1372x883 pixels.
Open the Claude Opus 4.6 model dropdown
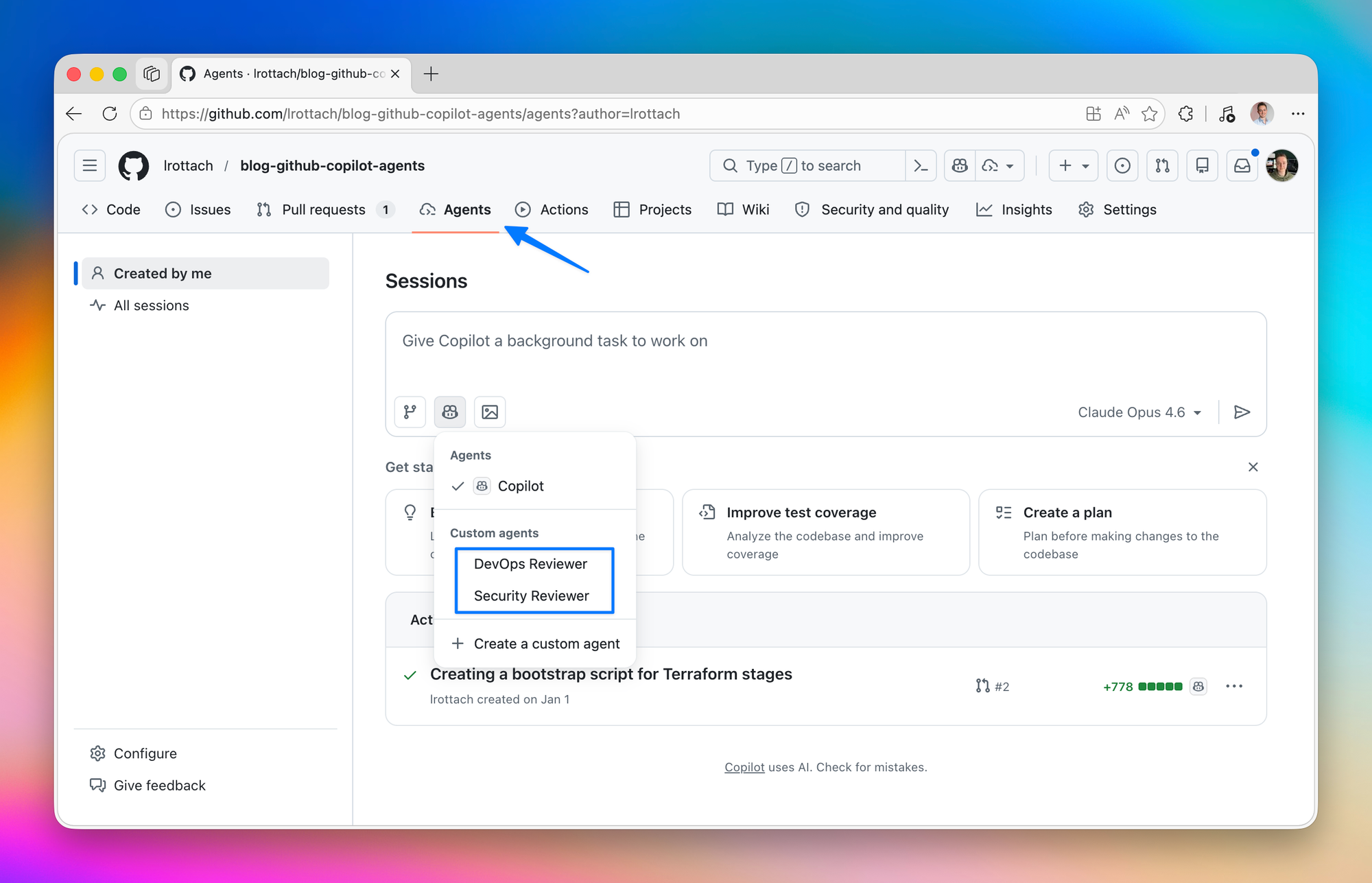[1139, 412]
